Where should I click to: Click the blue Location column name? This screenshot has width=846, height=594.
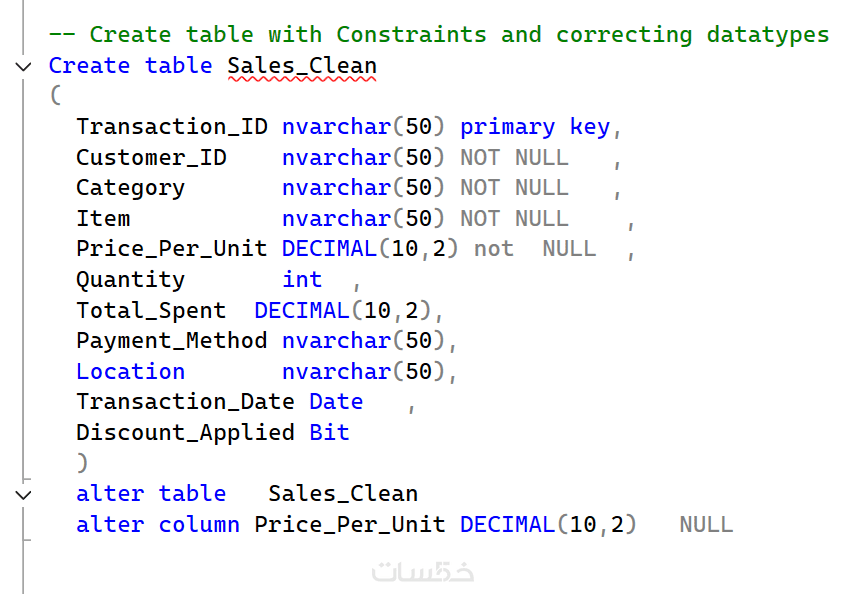[130, 372]
